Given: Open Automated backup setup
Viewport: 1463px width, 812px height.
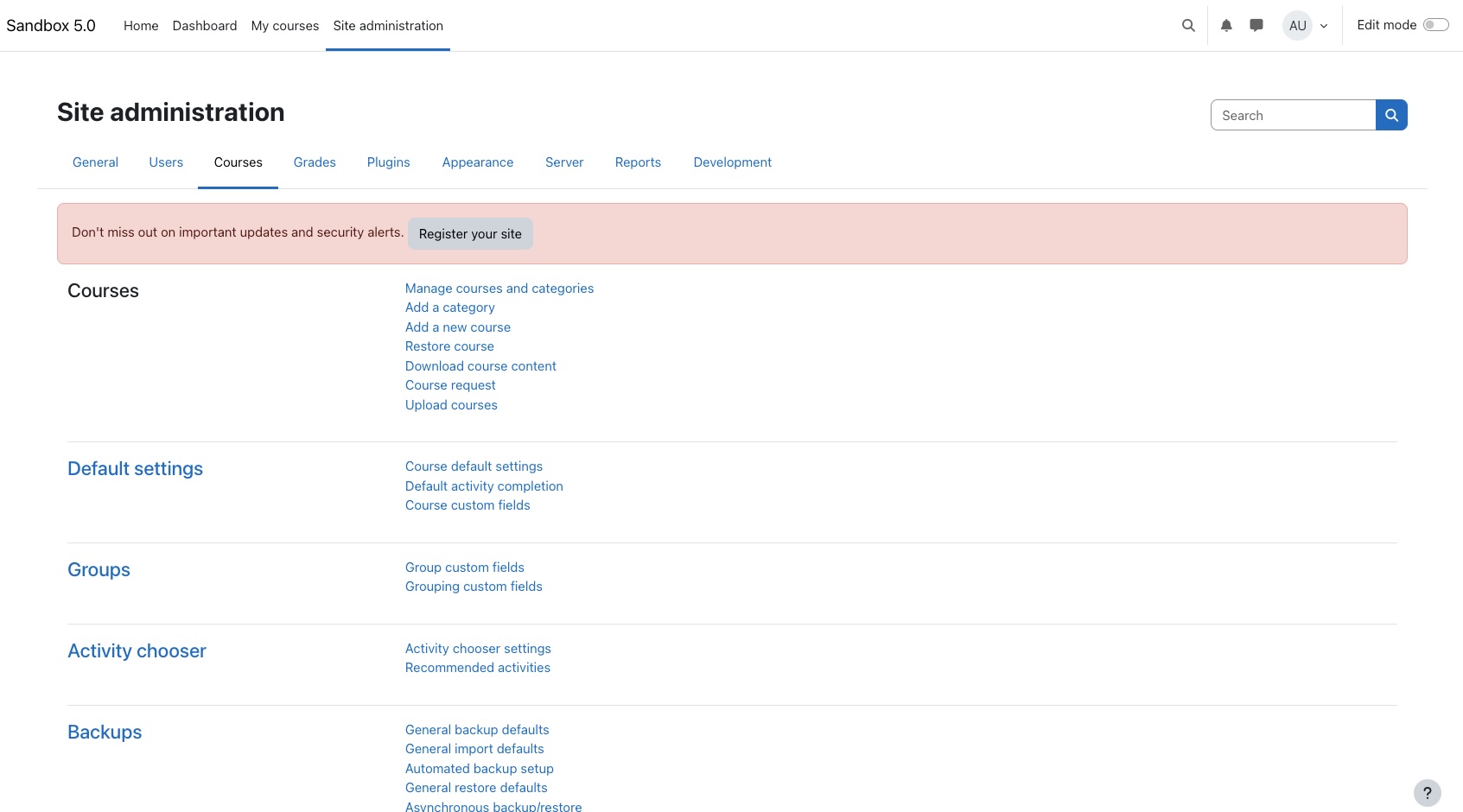Looking at the screenshot, I should (x=480, y=768).
